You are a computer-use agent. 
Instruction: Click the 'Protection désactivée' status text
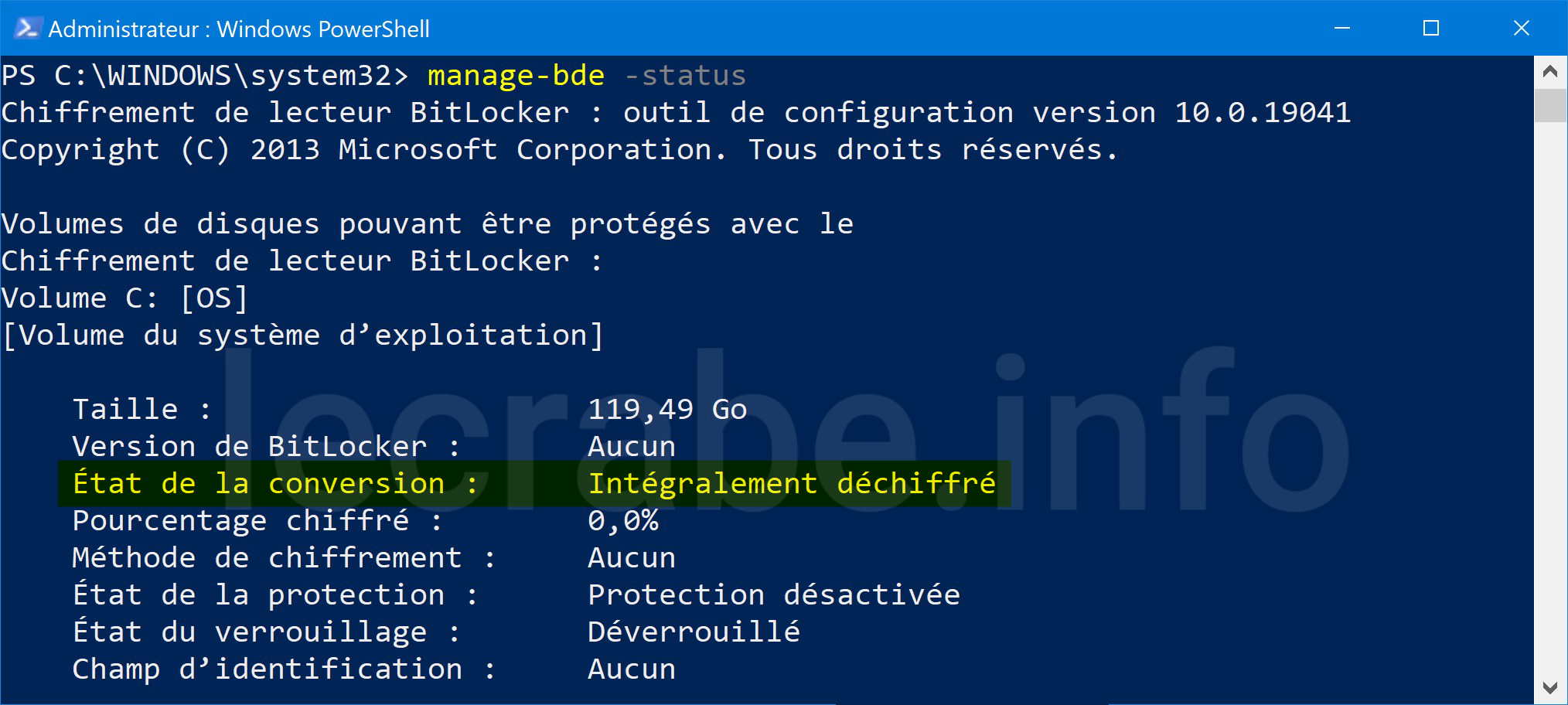tap(774, 595)
